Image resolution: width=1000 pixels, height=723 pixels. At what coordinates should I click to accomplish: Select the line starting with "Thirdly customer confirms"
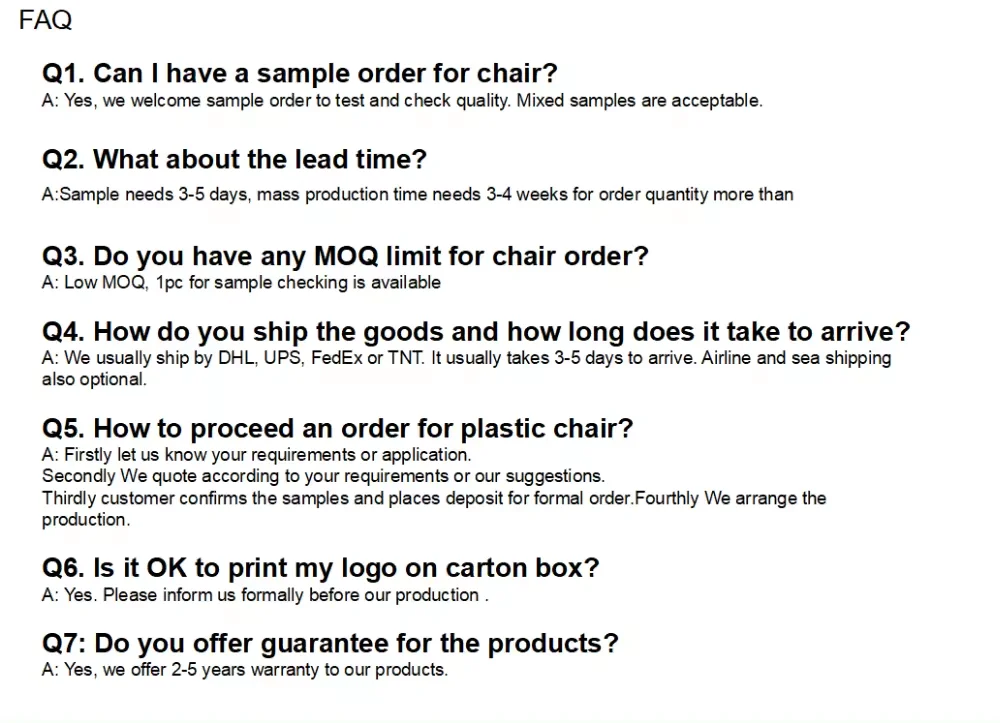coord(433,498)
